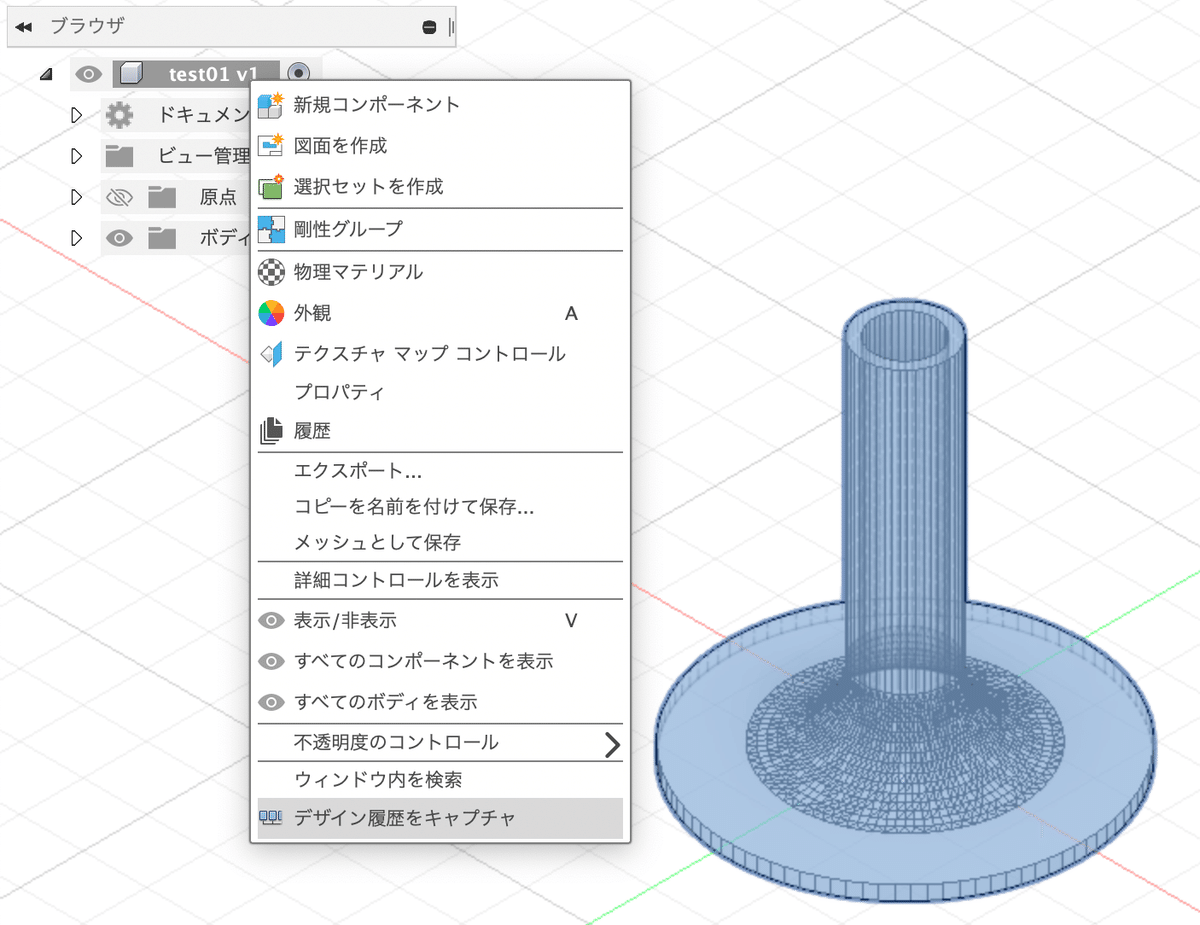Select 詳細コントロールを表示 menu entry
Image resolution: width=1200 pixels, height=925 pixels.
click(440, 580)
